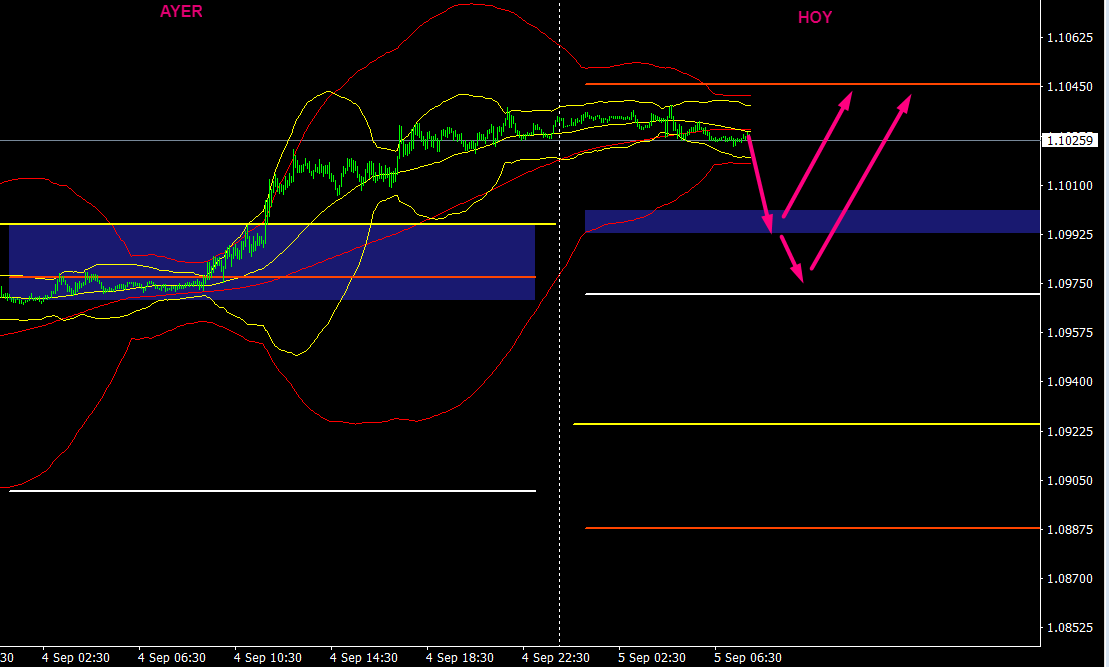Click the 5 Sep 06:30 time axis label
Image resolution: width=1109 pixels, height=667 pixels.
(748, 658)
